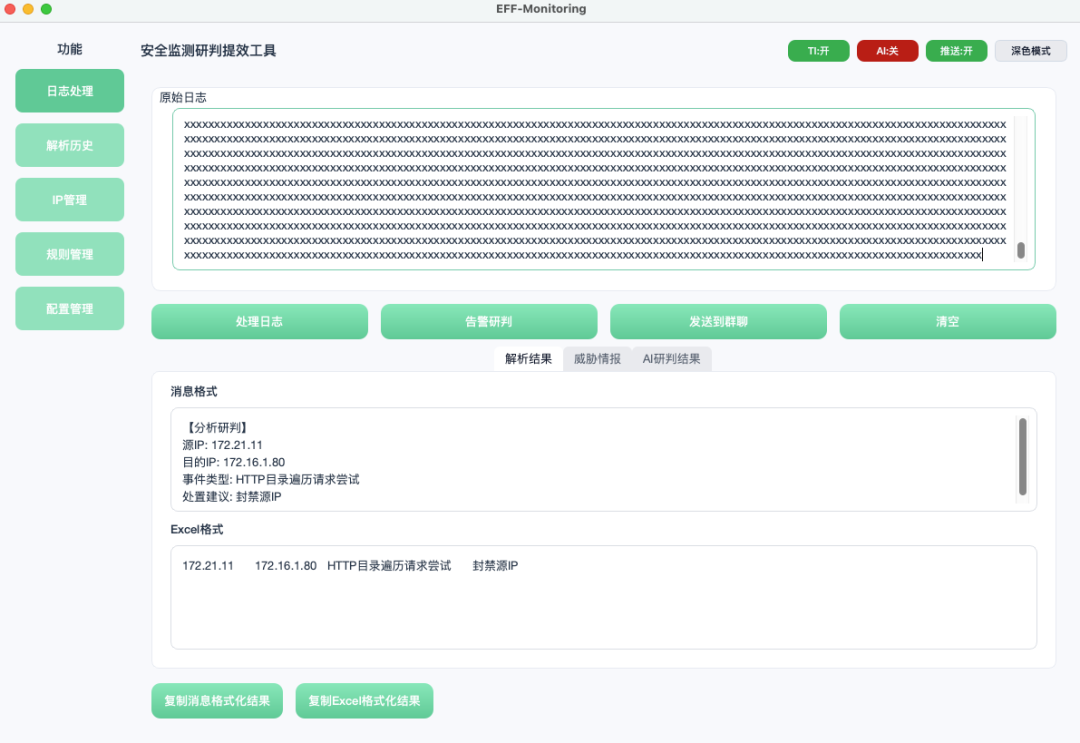Toggle the TI:开 threat intelligence switch

pyautogui.click(x=818, y=51)
